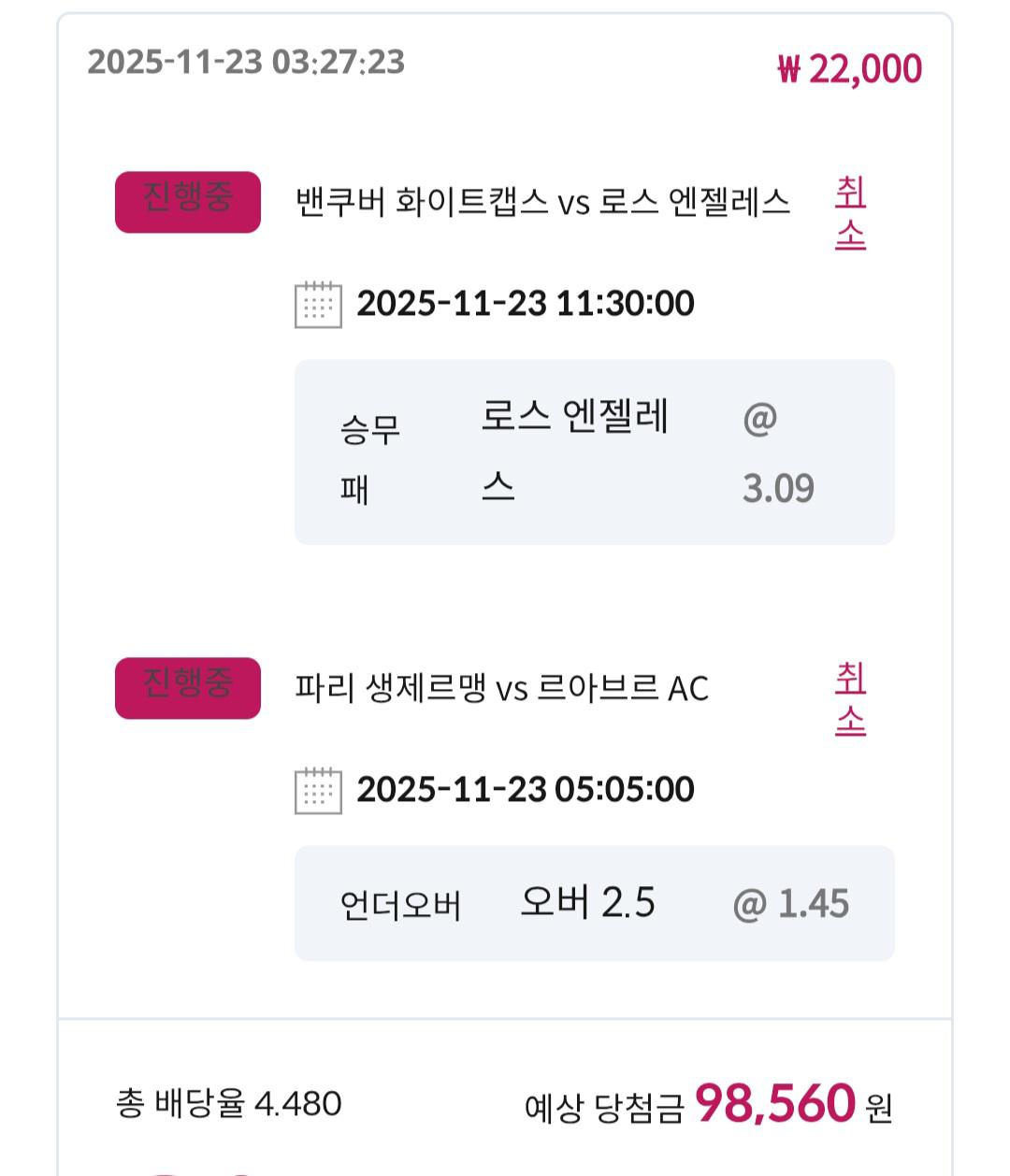Click calendar icon beside 05:05:00 match time

[x=318, y=790]
